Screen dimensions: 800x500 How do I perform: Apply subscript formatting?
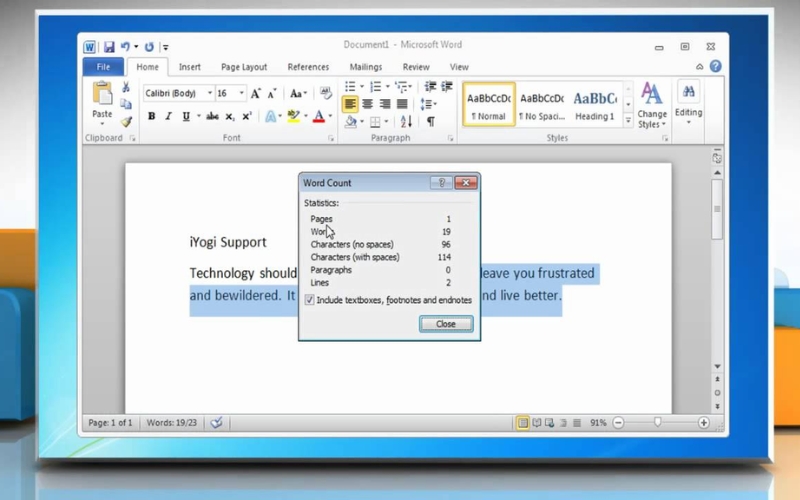(230, 117)
